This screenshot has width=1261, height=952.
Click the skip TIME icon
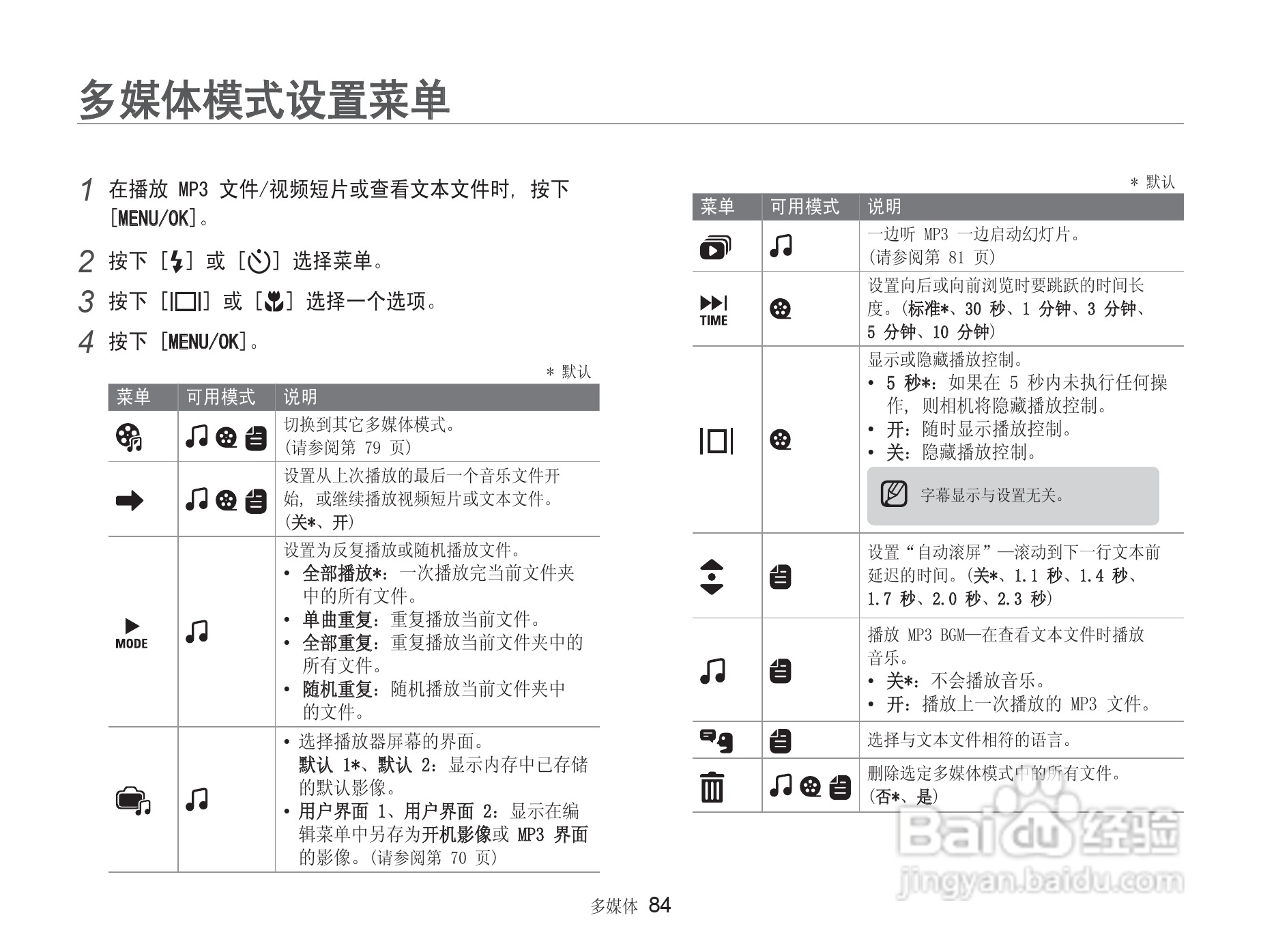[714, 310]
